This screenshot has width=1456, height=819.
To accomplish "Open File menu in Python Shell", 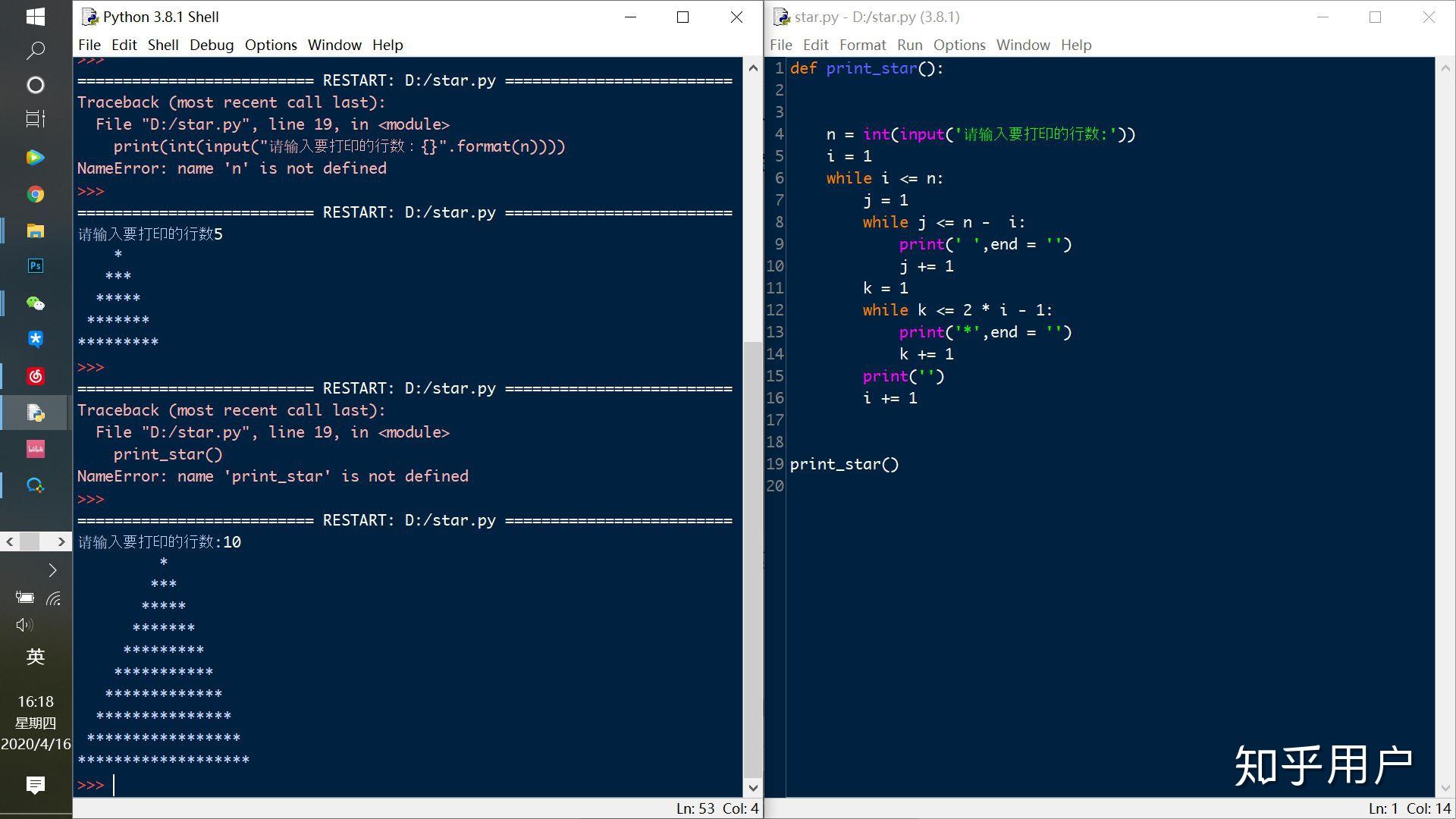I will coord(89,45).
